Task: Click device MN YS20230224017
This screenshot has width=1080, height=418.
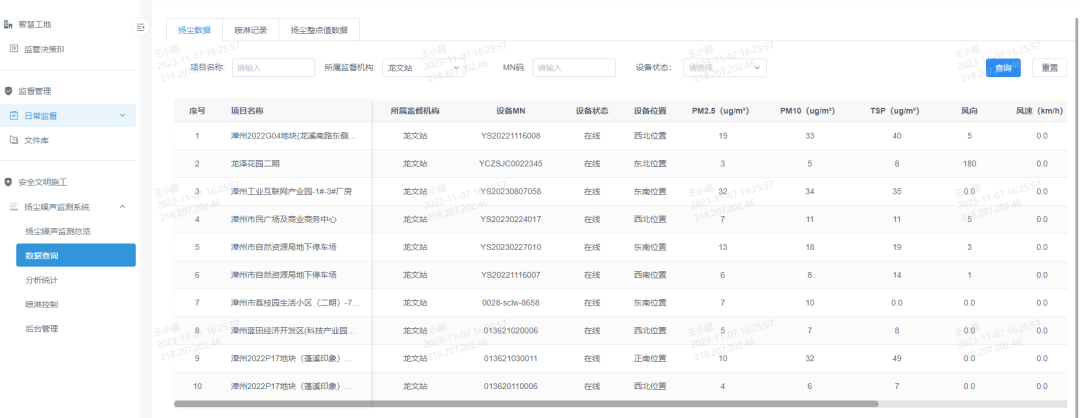Action: pos(510,220)
